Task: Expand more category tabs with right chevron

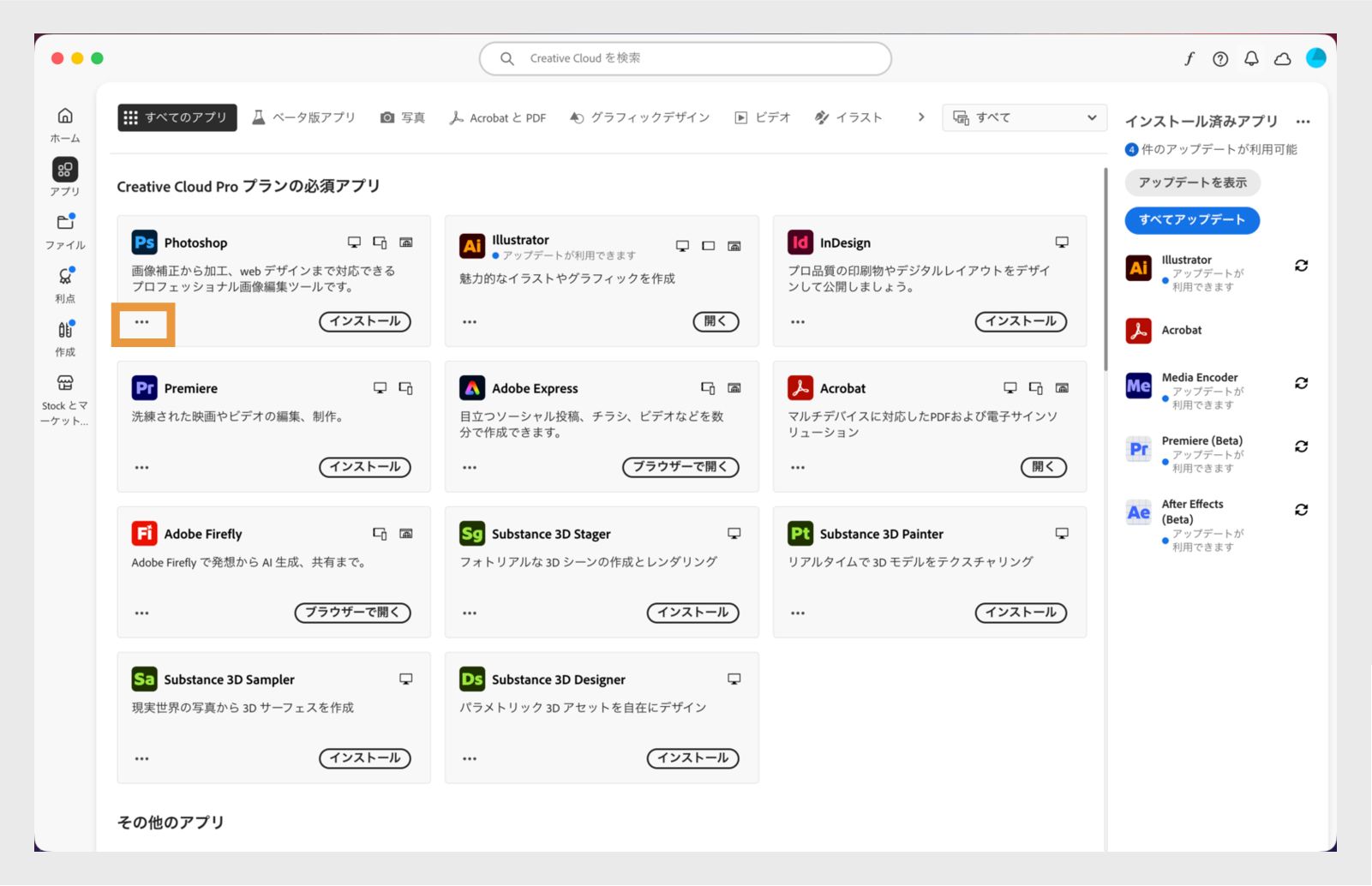Action: pyautogui.click(x=921, y=117)
